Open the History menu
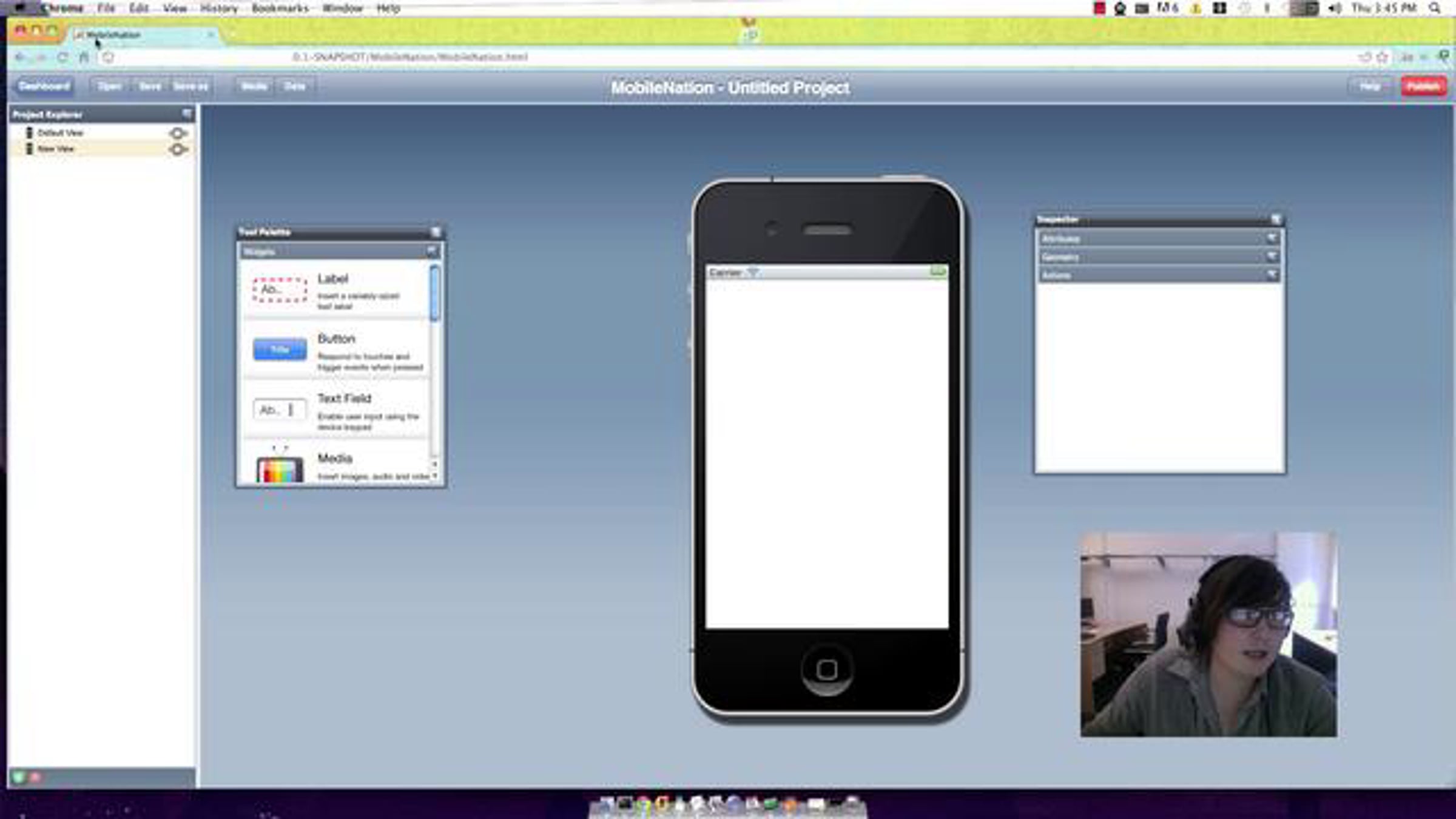Viewport: 1456px width, 819px height. (x=219, y=8)
